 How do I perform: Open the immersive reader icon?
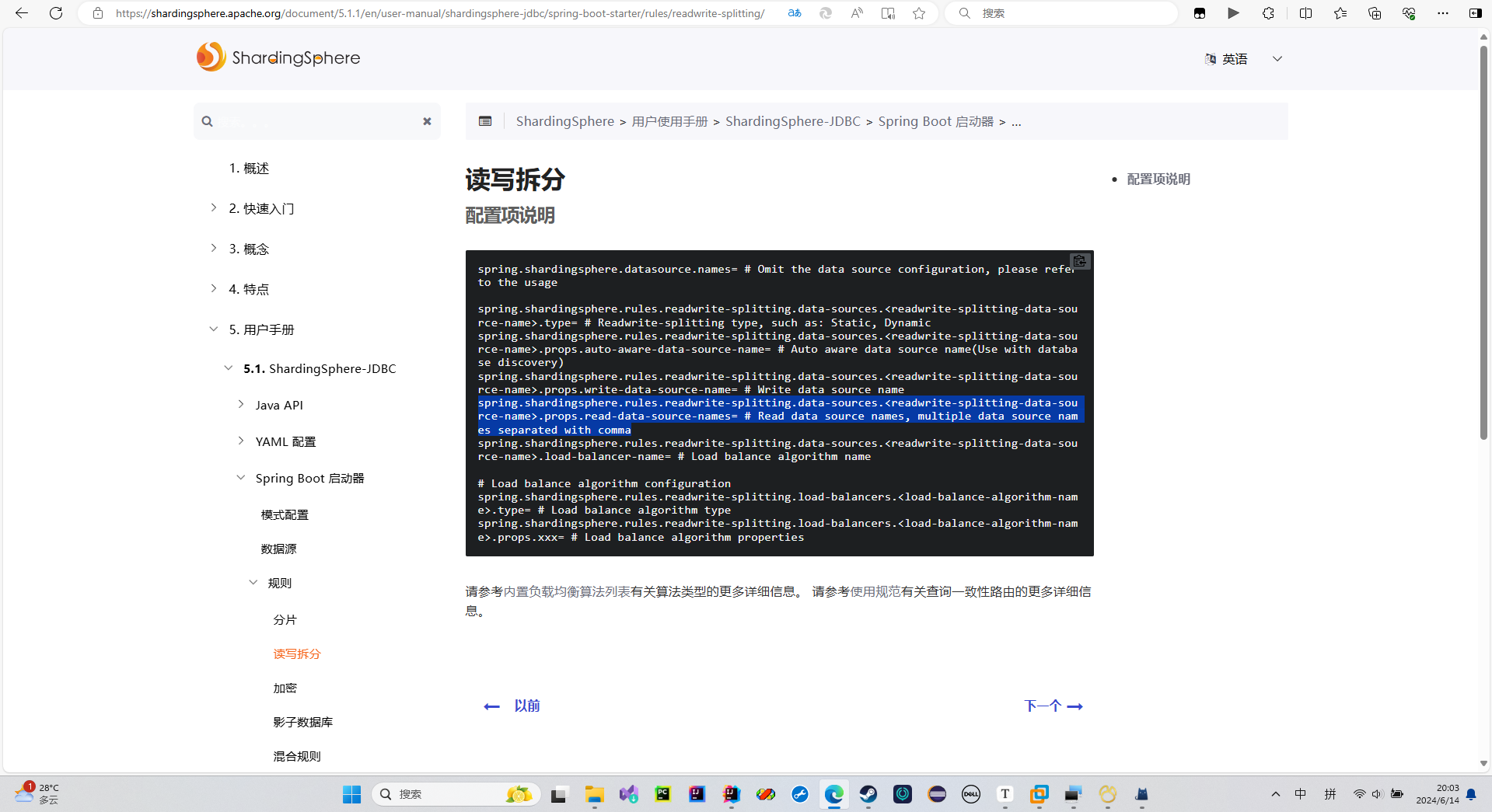click(888, 13)
